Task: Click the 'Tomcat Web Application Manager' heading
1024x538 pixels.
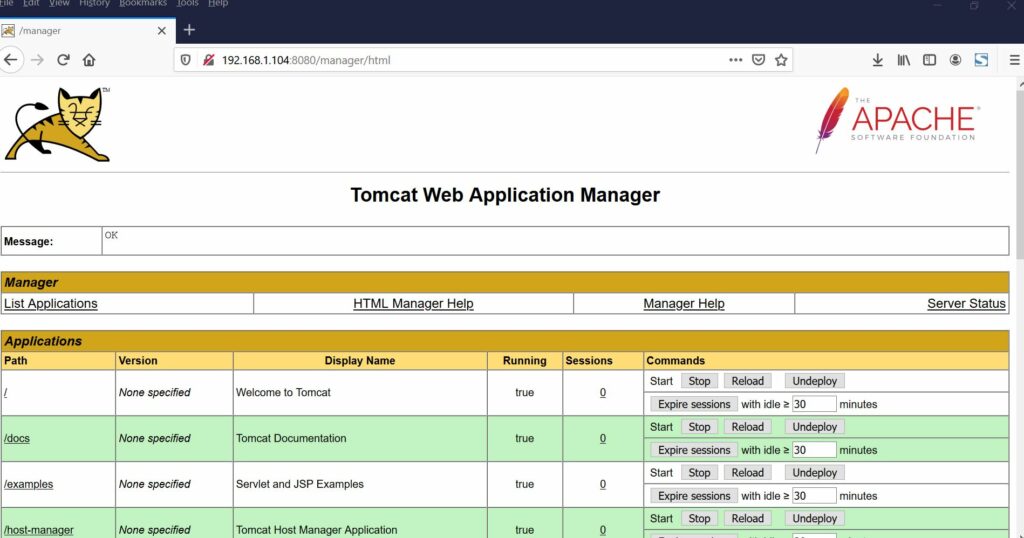Action: coord(505,195)
